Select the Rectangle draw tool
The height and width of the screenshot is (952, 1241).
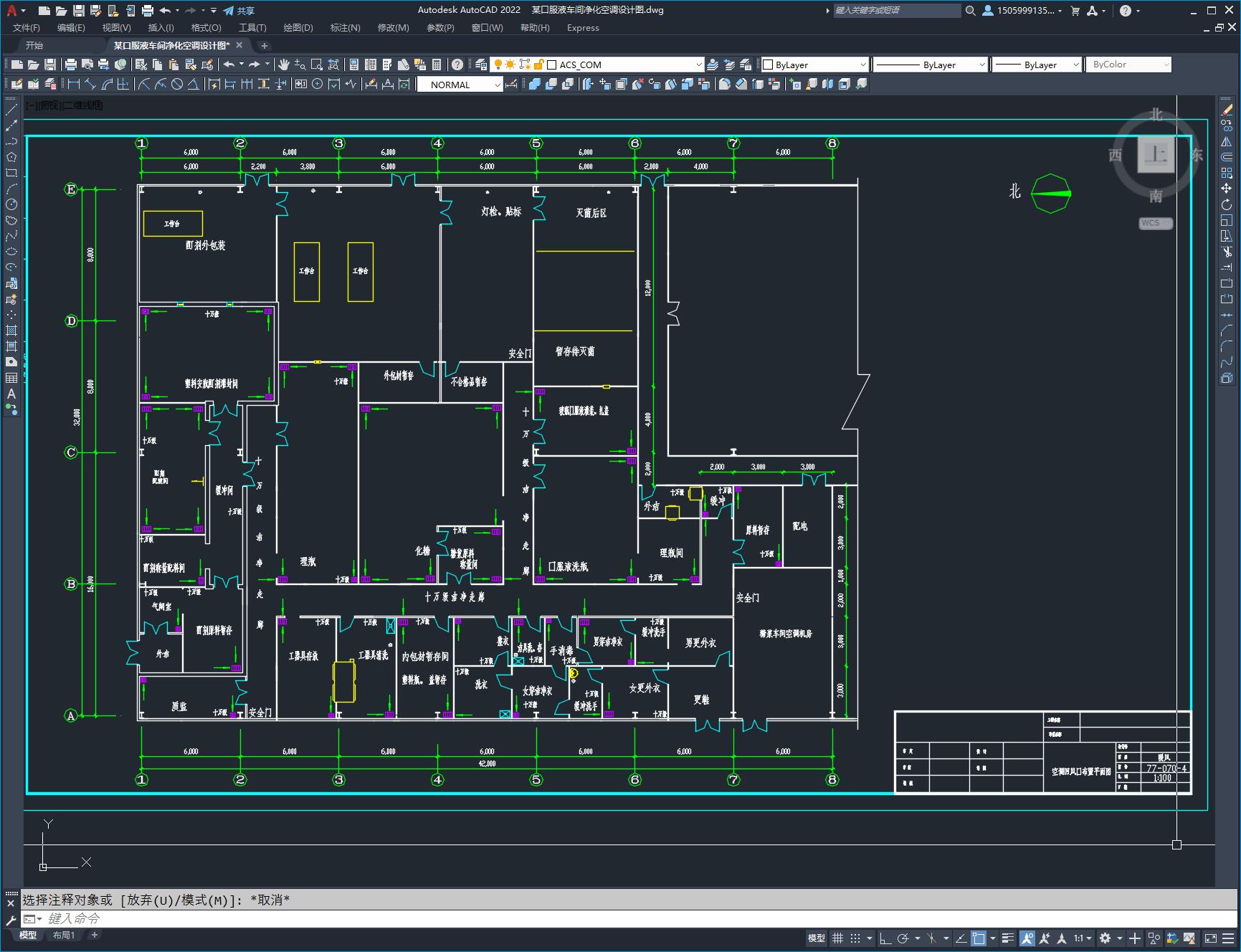pos(11,173)
